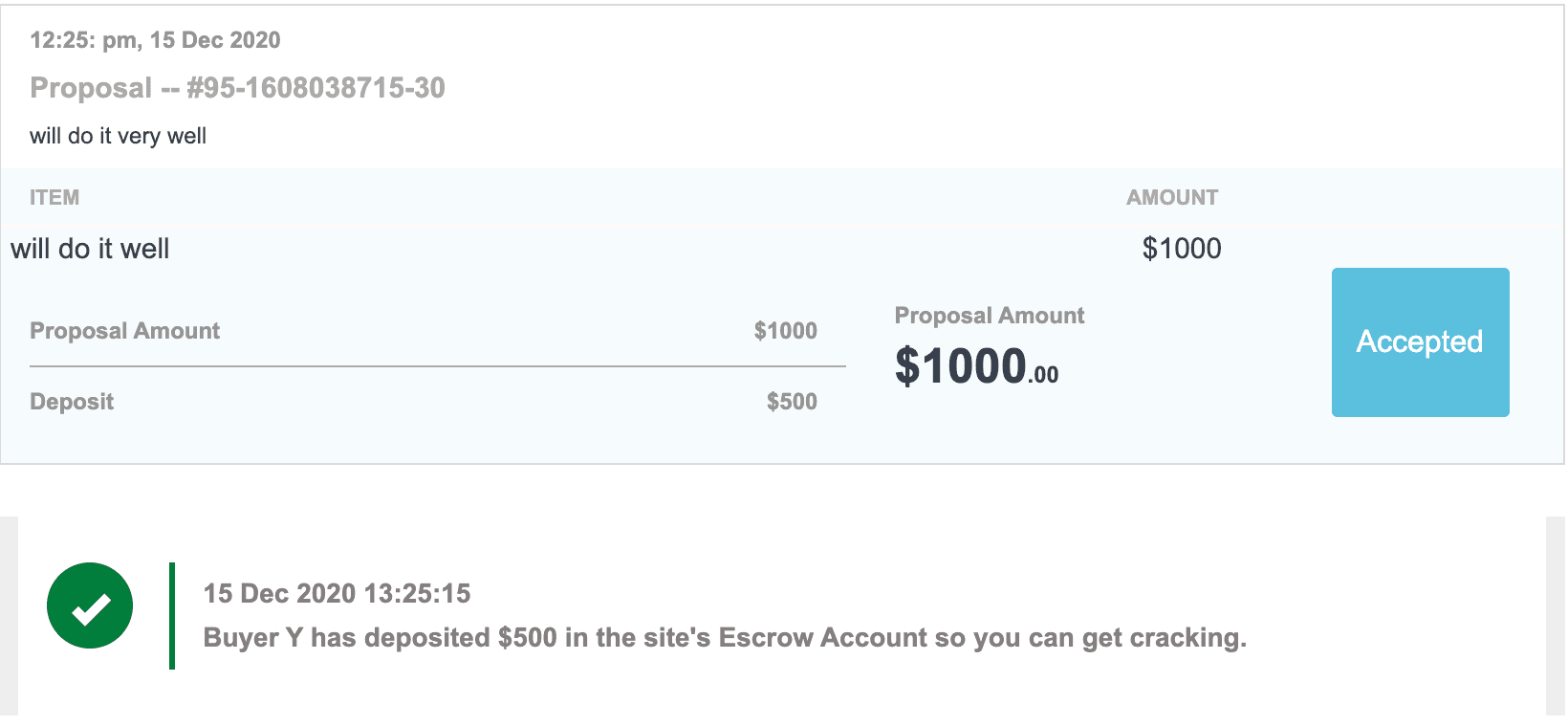Click the Deposit label

pos(72,402)
